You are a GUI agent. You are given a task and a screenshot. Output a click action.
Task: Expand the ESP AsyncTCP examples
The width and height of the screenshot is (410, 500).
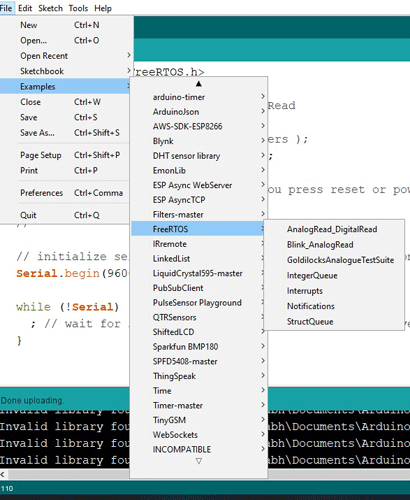click(199, 200)
